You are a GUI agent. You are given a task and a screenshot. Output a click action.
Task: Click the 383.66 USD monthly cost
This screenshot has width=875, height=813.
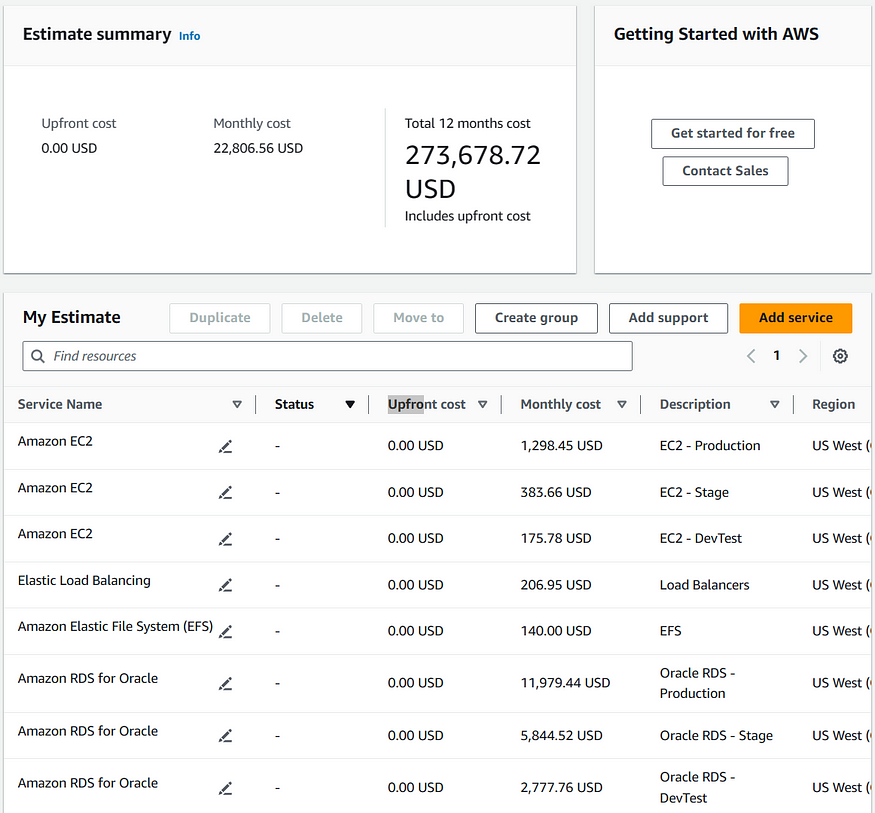[556, 493]
